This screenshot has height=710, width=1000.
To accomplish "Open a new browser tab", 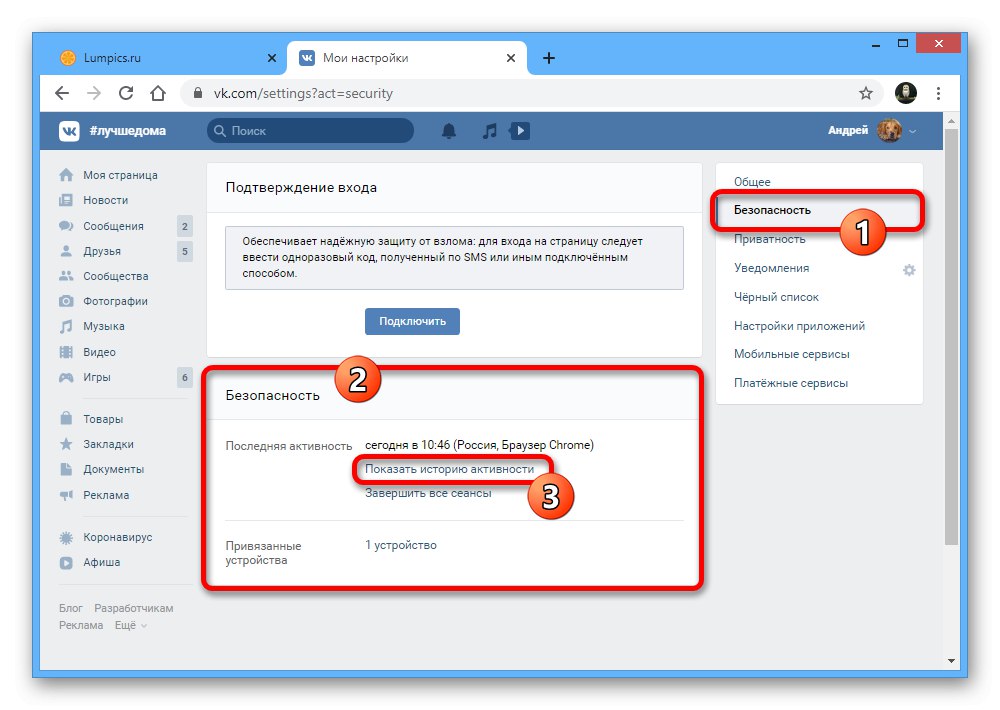I will 548,58.
